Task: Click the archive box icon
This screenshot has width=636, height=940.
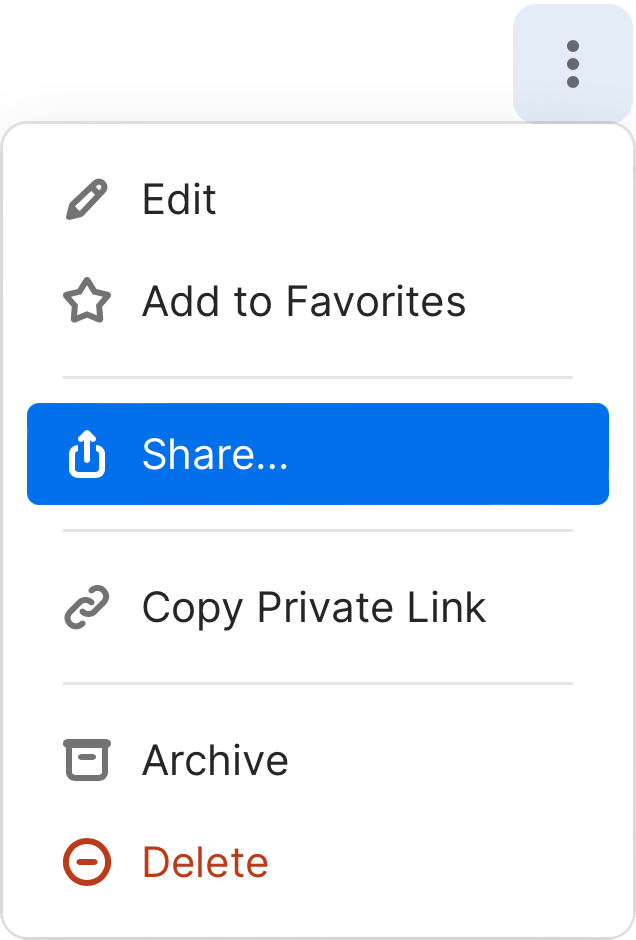Action: click(x=87, y=760)
